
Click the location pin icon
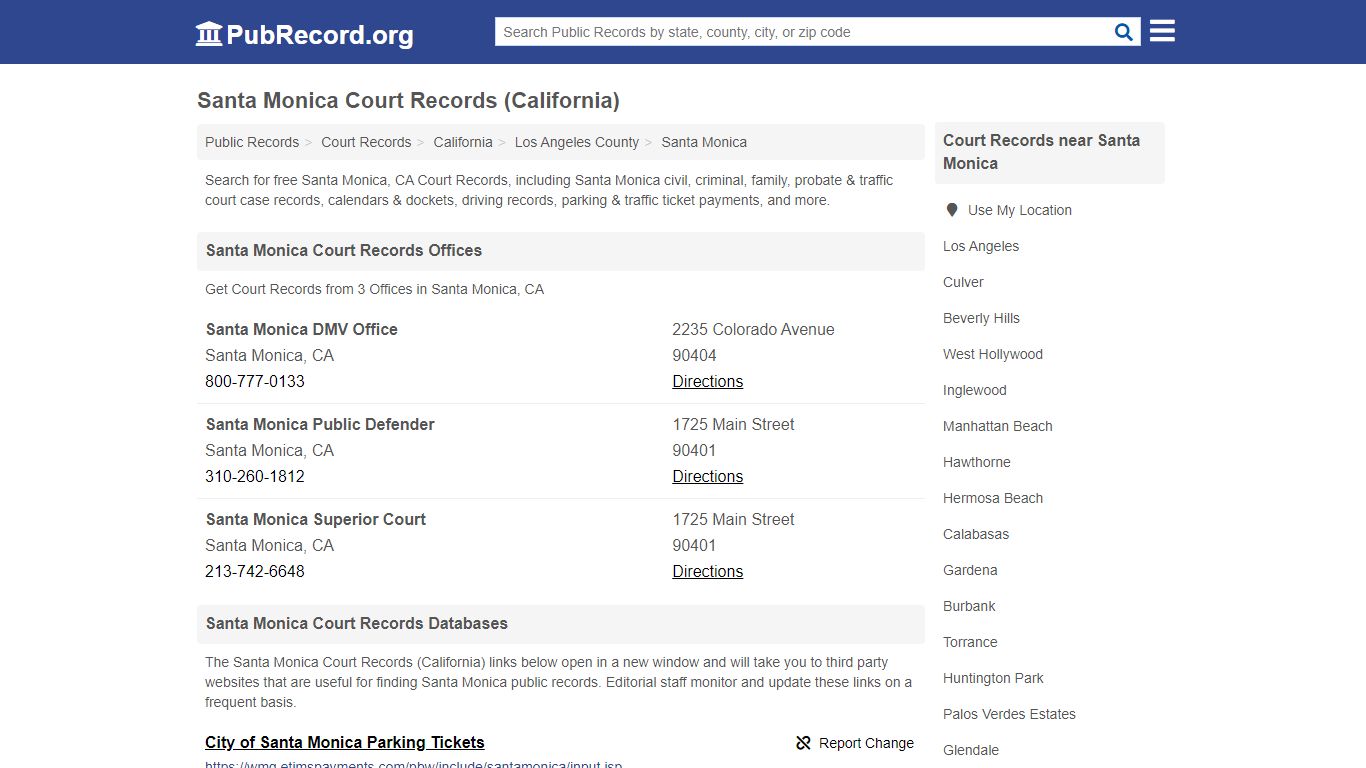[x=952, y=210]
